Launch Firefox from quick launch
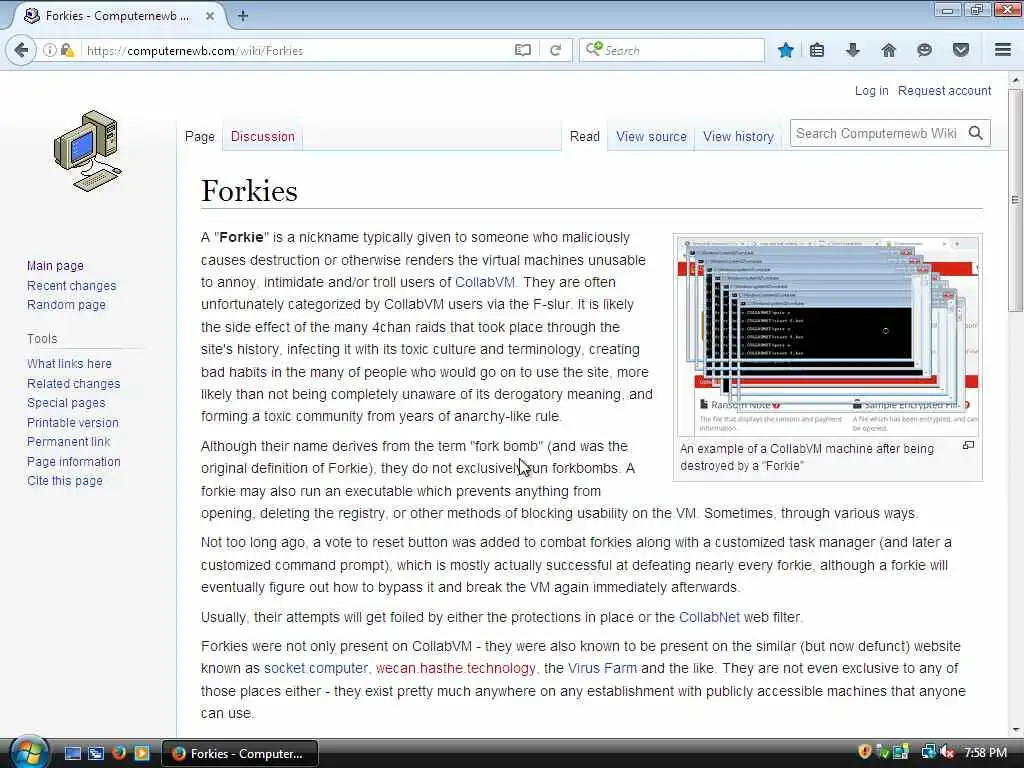Viewport: 1024px width, 768px height. 119,754
